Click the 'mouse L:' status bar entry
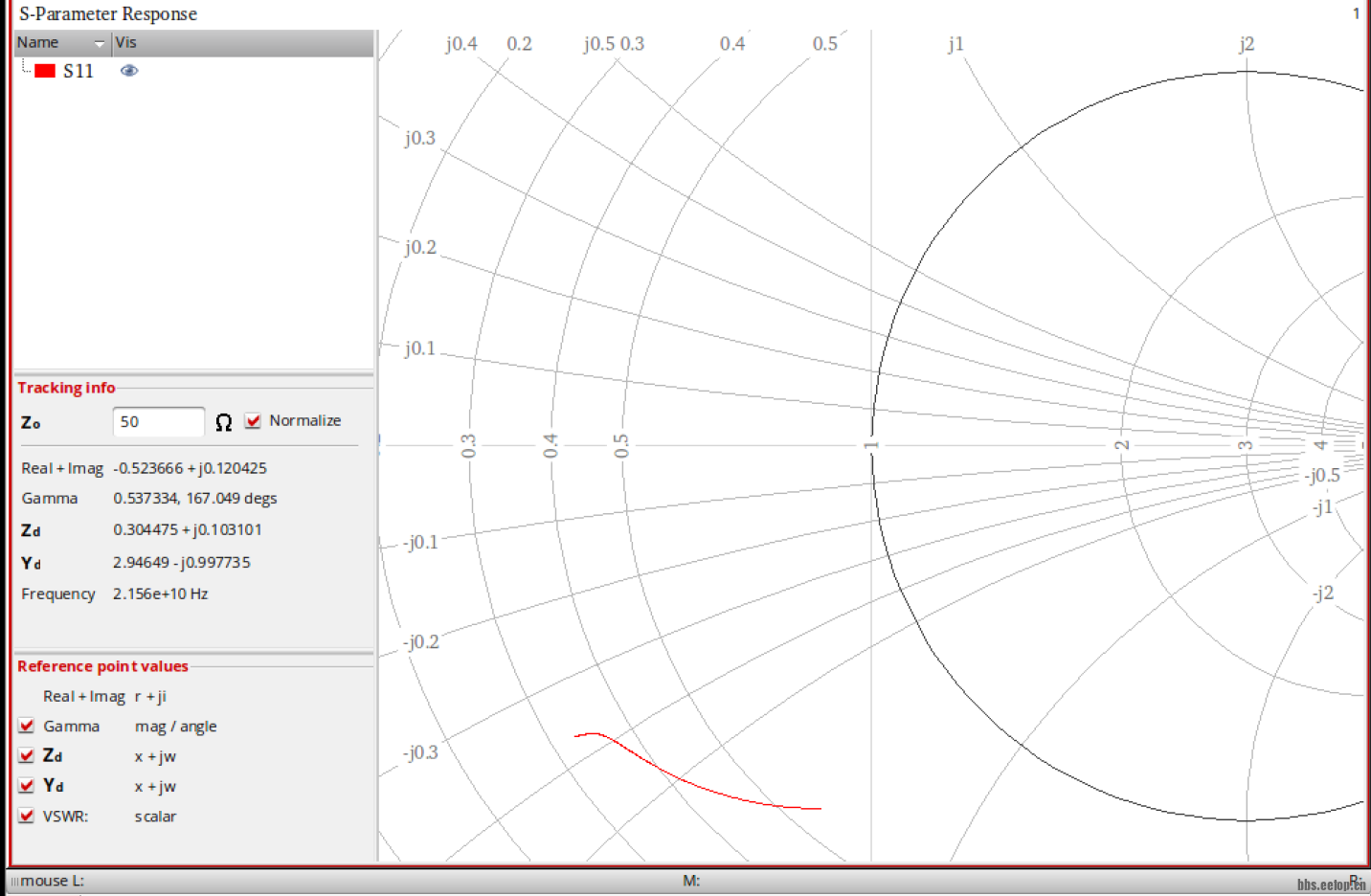This screenshot has height=896, width=1371. (x=52, y=881)
